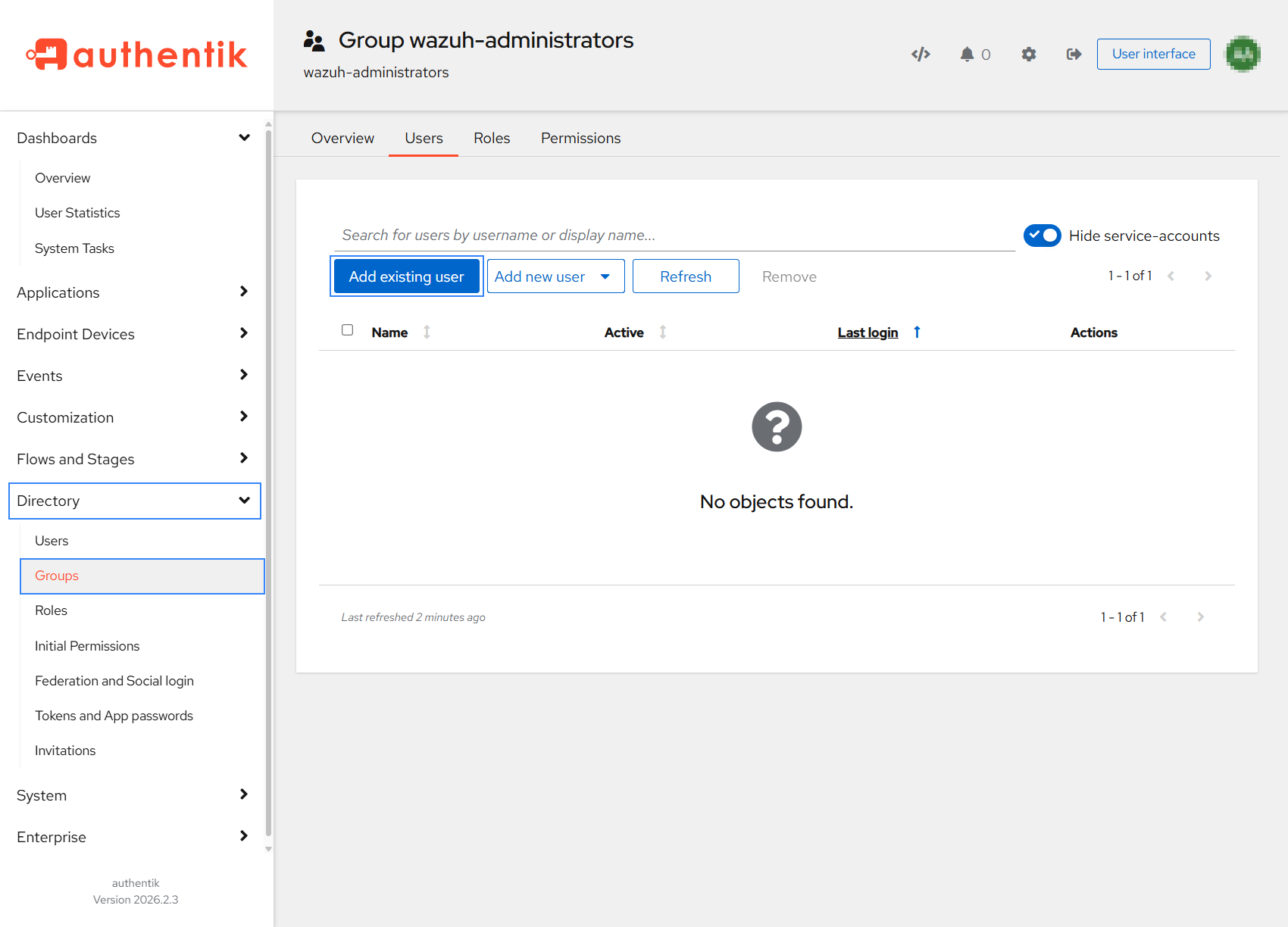Sort the table by the Name arrows
The image size is (1288, 927).
tap(427, 332)
